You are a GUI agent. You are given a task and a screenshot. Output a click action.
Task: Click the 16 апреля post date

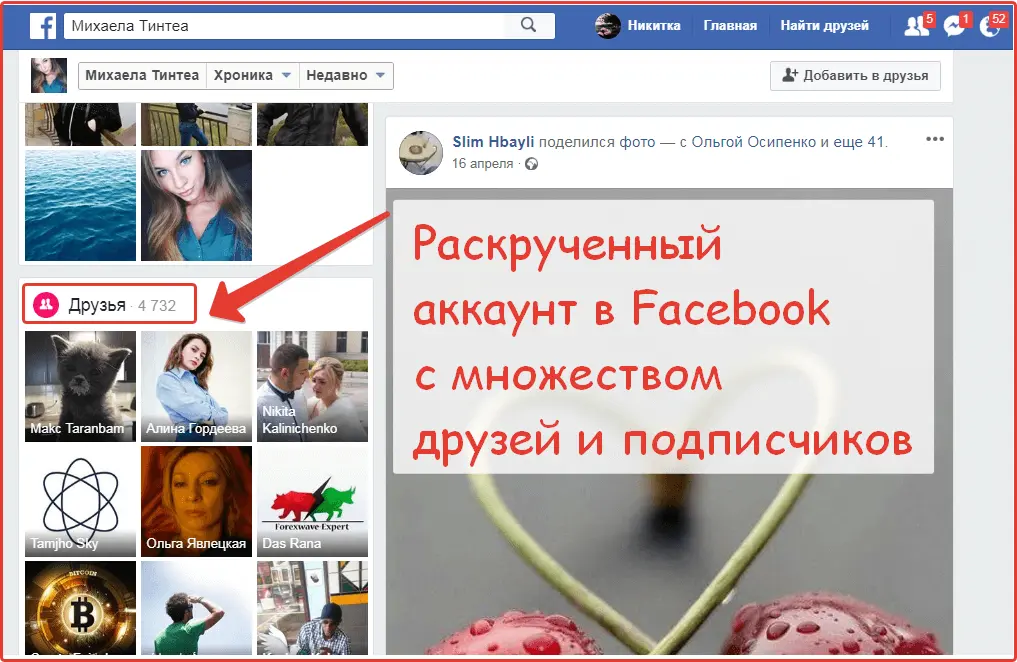482,163
